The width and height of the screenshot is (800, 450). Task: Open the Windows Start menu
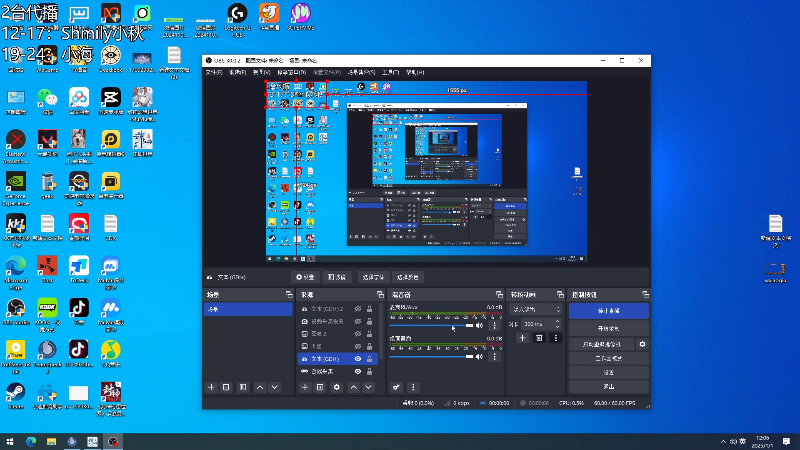point(10,441)
